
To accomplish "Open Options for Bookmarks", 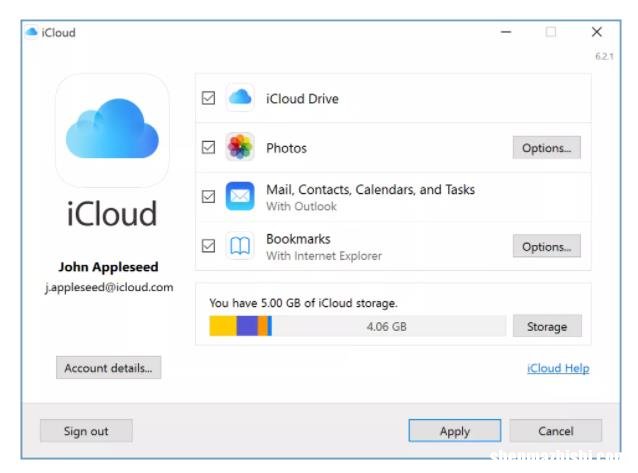I will 546,246.
